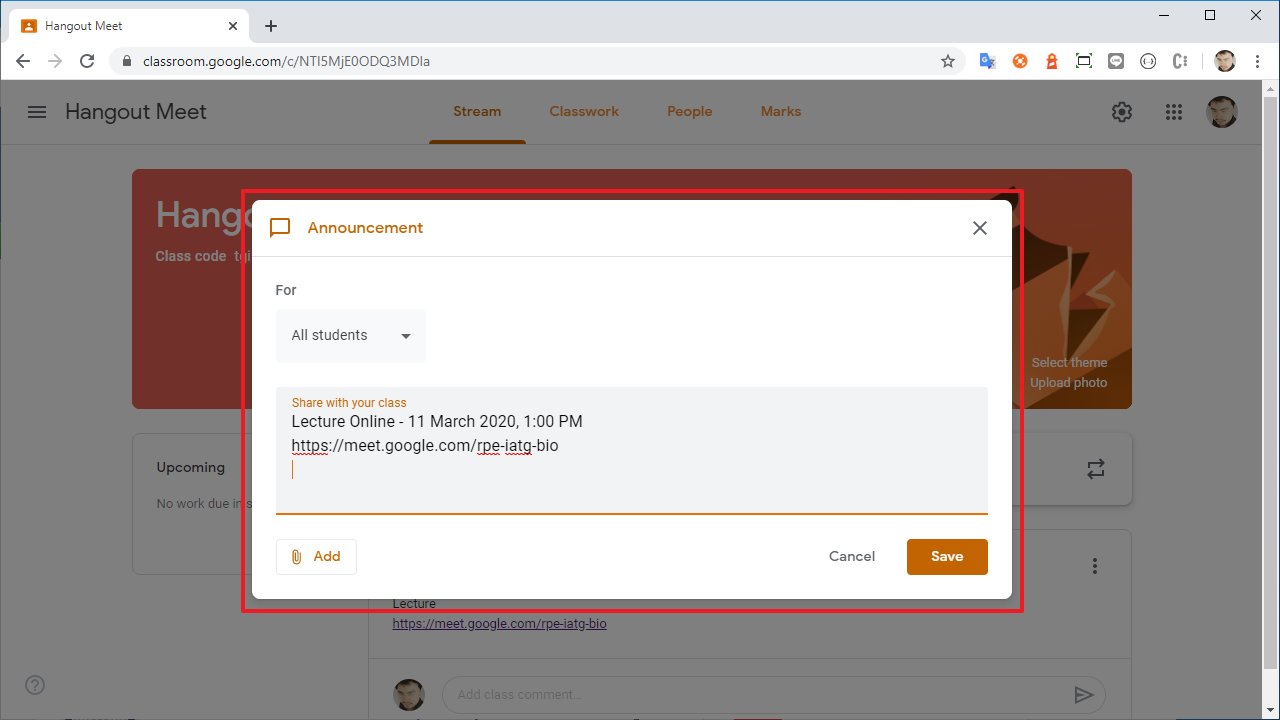This screenshot has width=1280, height=720.
Task: Open the Google Translate extension
Action: pyautogui.click(x=987, y=61)
